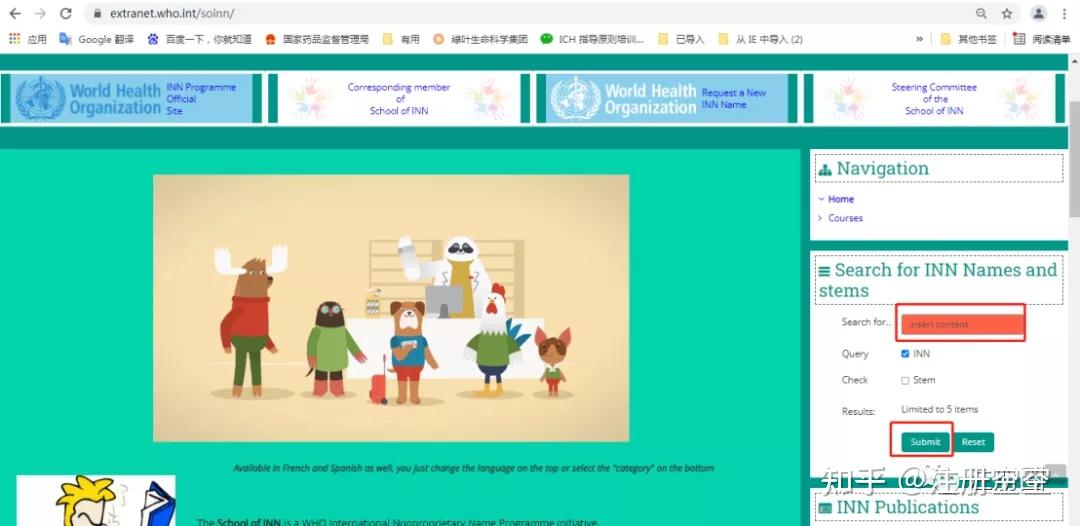Viewport: 1080px width, 526px height.
Task: Bookmark this page with the star icon
Action: [x=1006, y=14]
